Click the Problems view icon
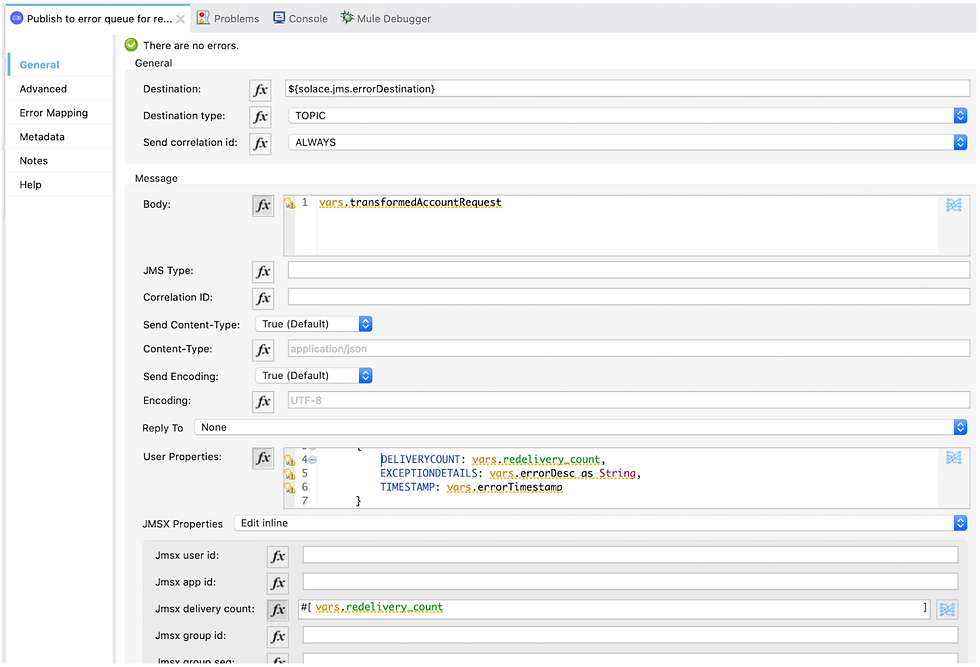 coord(203,18)
